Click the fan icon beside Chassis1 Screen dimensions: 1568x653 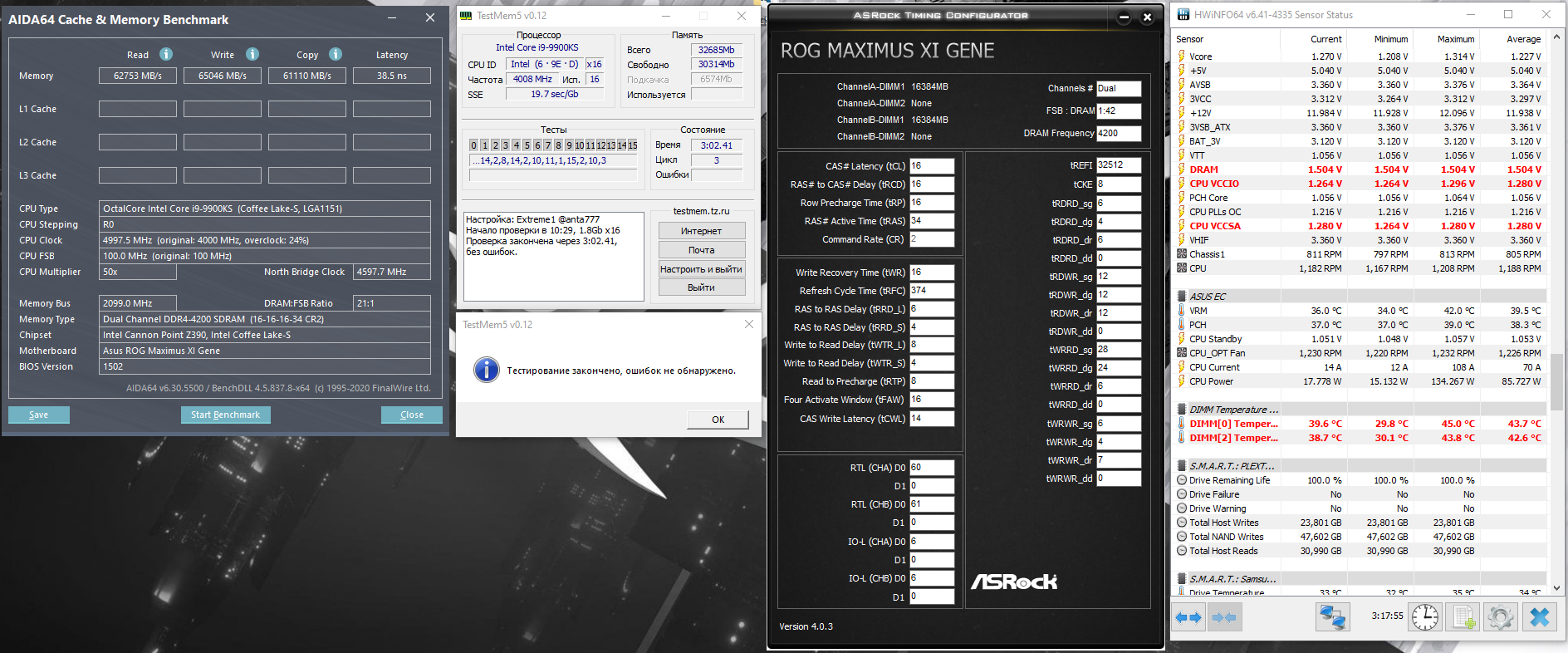[x=1182, y=253]
